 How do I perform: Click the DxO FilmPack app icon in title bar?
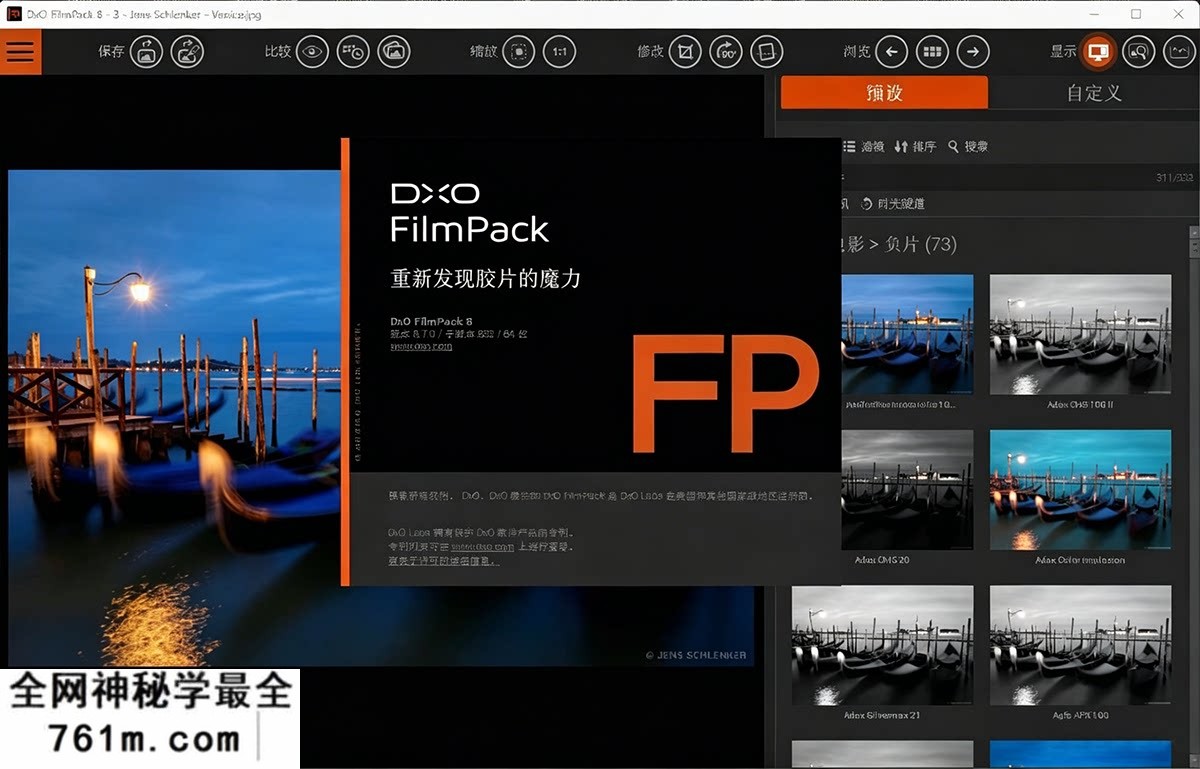(14, 14)
